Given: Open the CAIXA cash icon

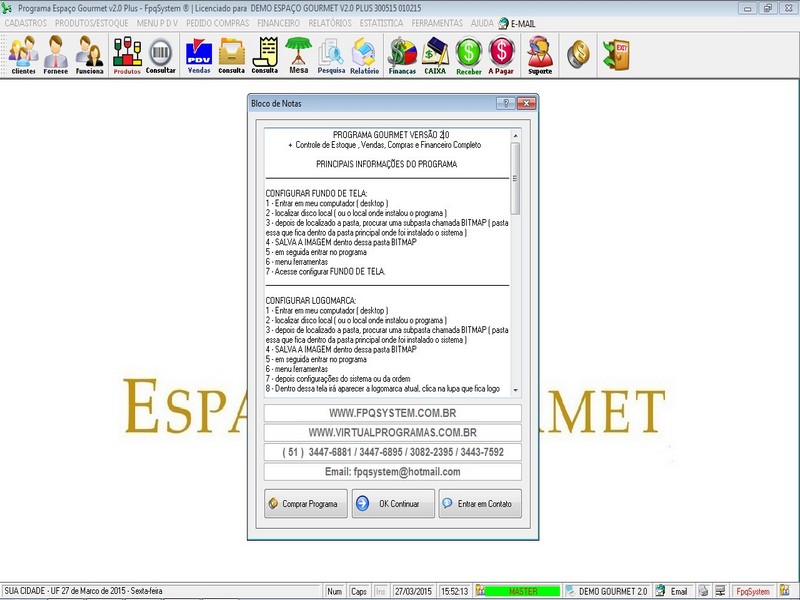Looking at the screenshot, I should pos(435,56).
